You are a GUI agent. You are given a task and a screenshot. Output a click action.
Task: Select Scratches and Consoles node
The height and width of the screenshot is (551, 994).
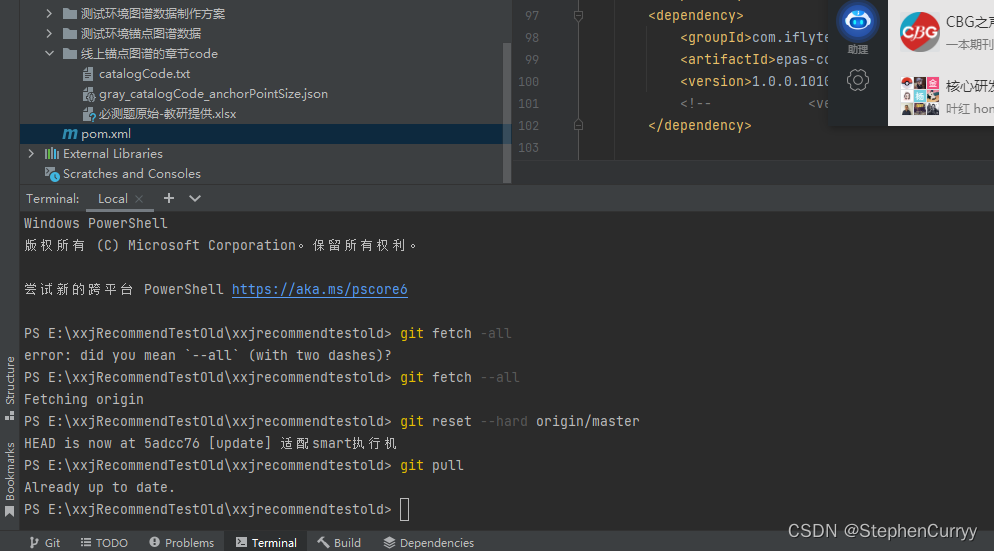(x=132, y=174)
